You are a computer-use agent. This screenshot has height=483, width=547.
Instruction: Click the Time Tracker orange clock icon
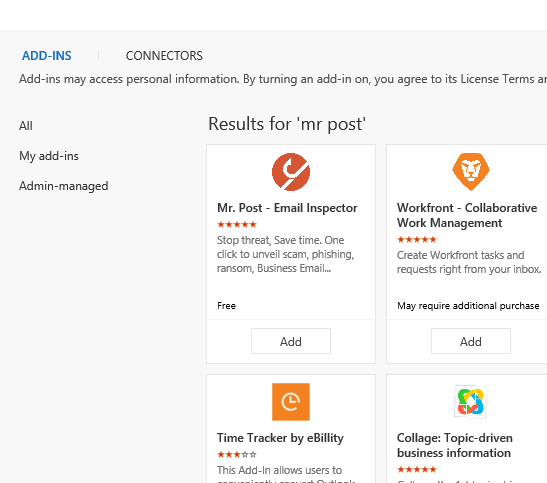point(291,402)
